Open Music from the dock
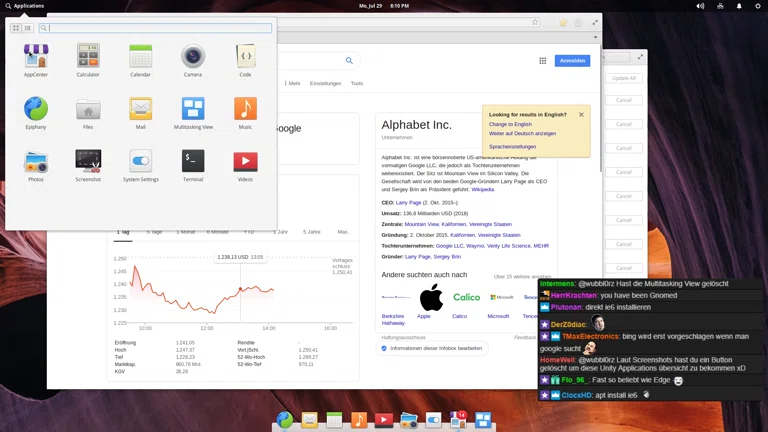The image size is (768, 432). [359, 420]
